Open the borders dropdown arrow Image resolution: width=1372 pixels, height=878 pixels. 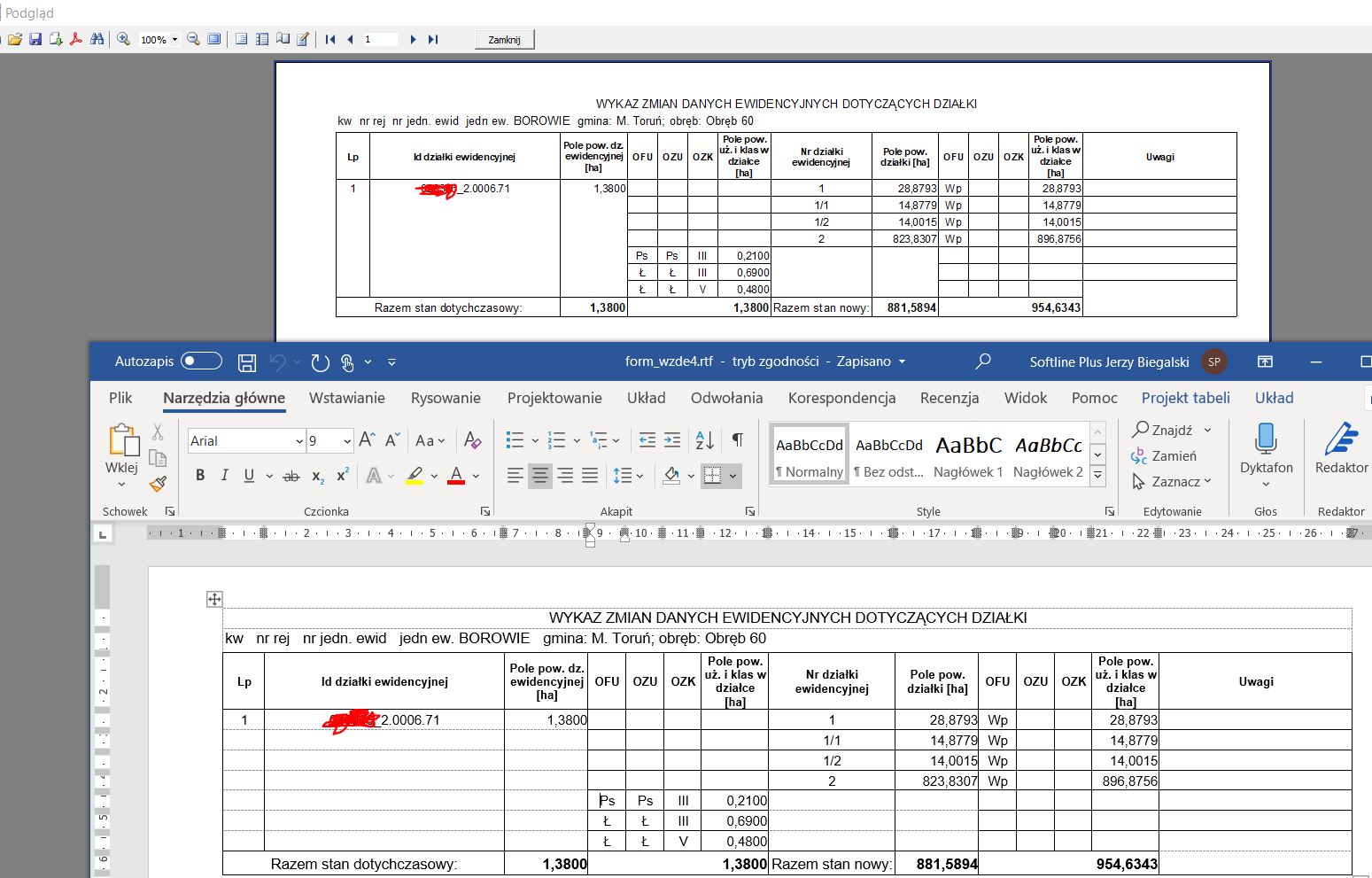point(733,476)
